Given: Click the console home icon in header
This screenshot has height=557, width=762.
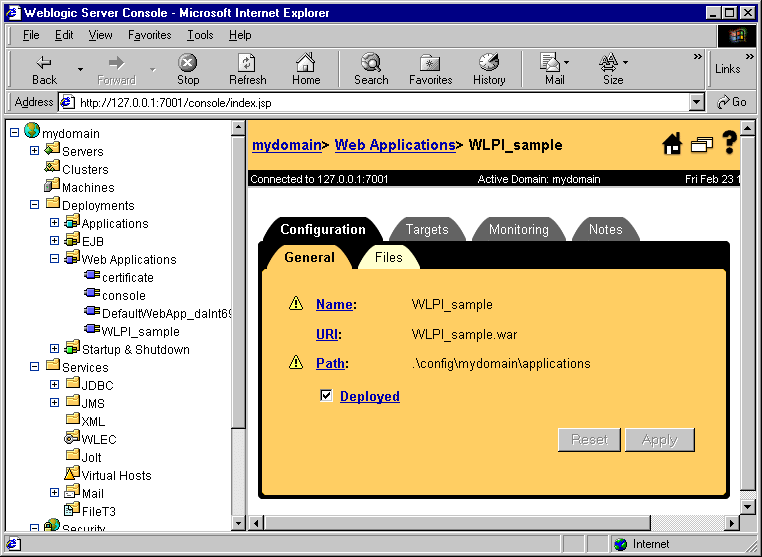Looking at the screenshot, I should point(672,144).
